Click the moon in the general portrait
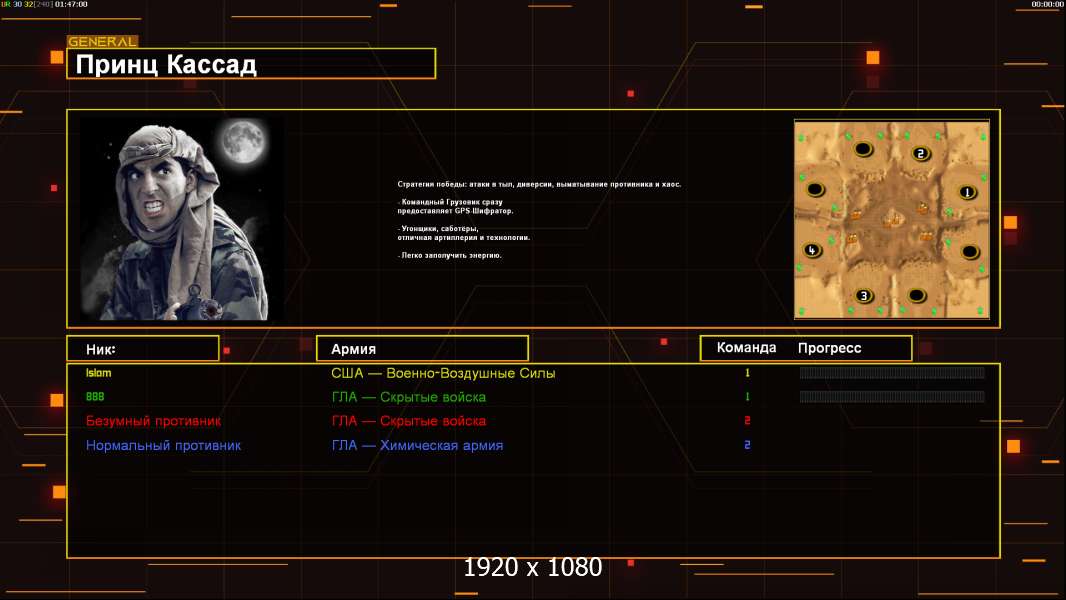1066x600 pixels. [x=241, y=142]
